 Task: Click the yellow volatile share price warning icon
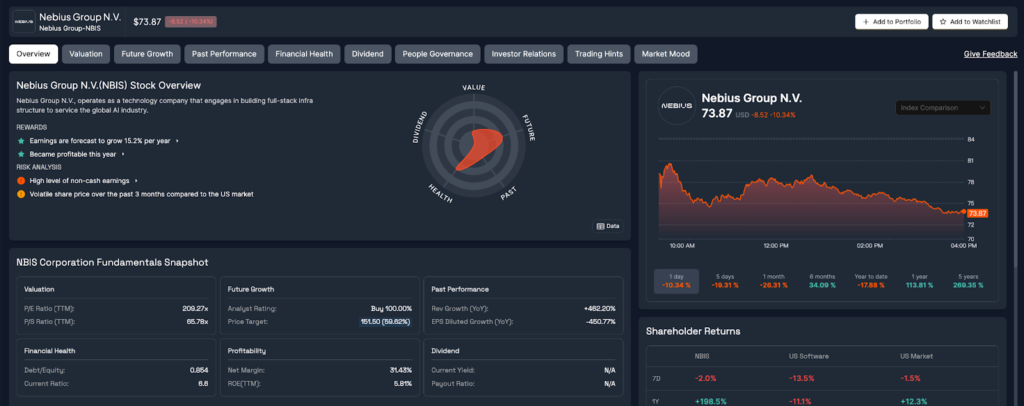(x=21, y=193)
